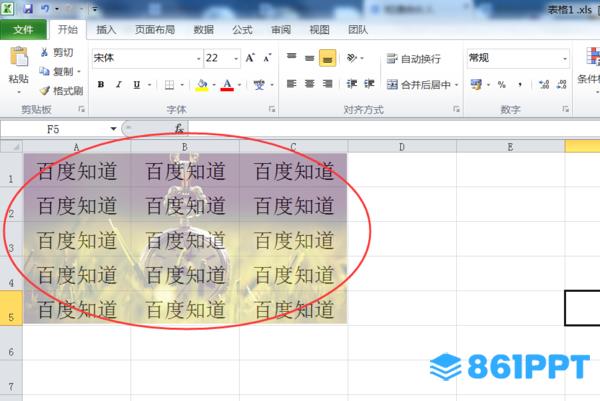
Task: Select the Format Painter (格式刷)
Action: coord(61,91)
